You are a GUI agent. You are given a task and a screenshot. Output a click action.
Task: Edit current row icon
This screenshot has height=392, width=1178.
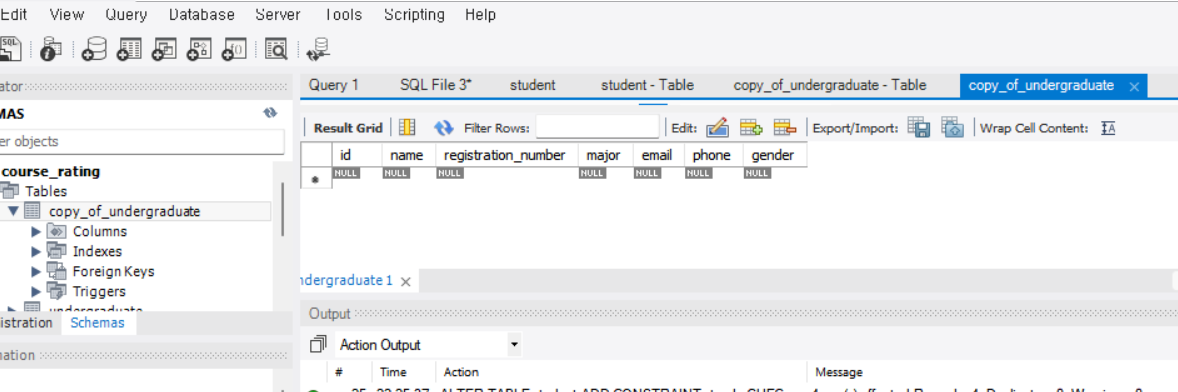coord(717,128)
